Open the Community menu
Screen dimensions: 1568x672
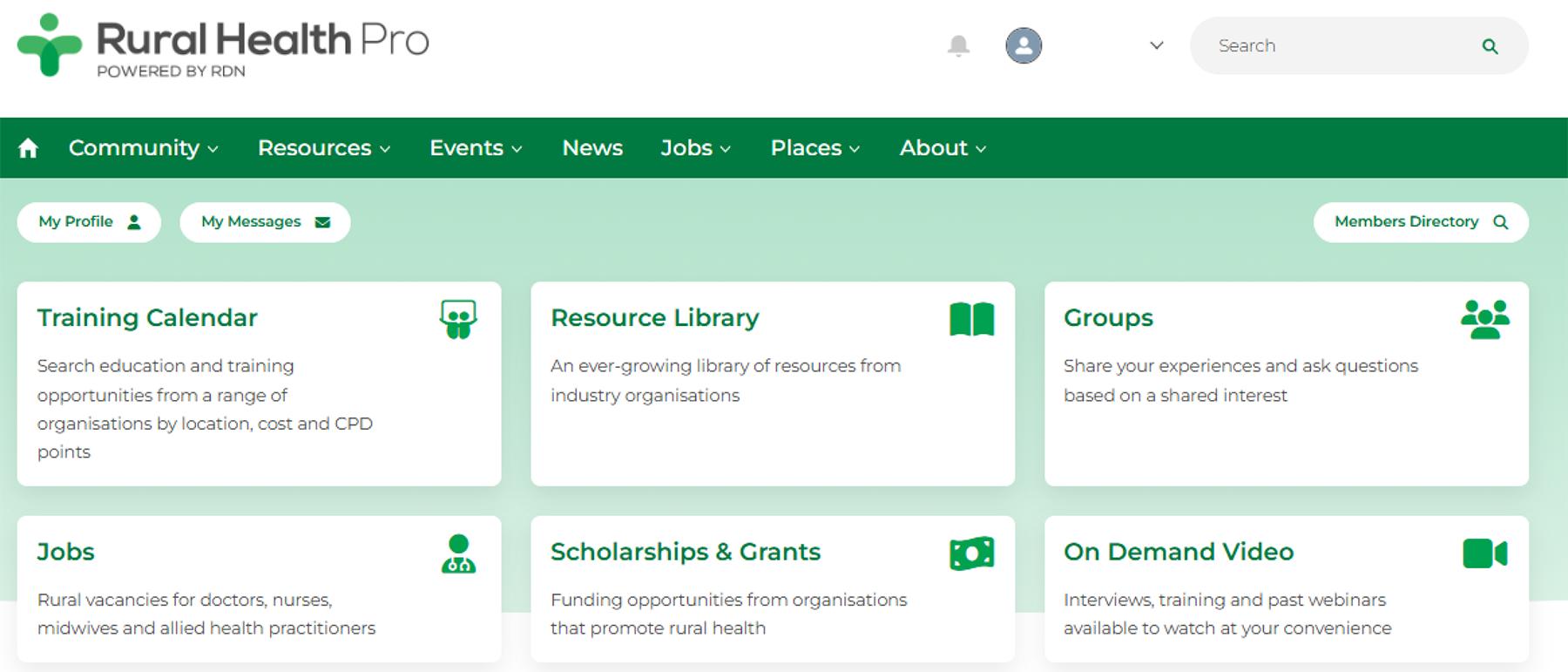tap(134, 148)
